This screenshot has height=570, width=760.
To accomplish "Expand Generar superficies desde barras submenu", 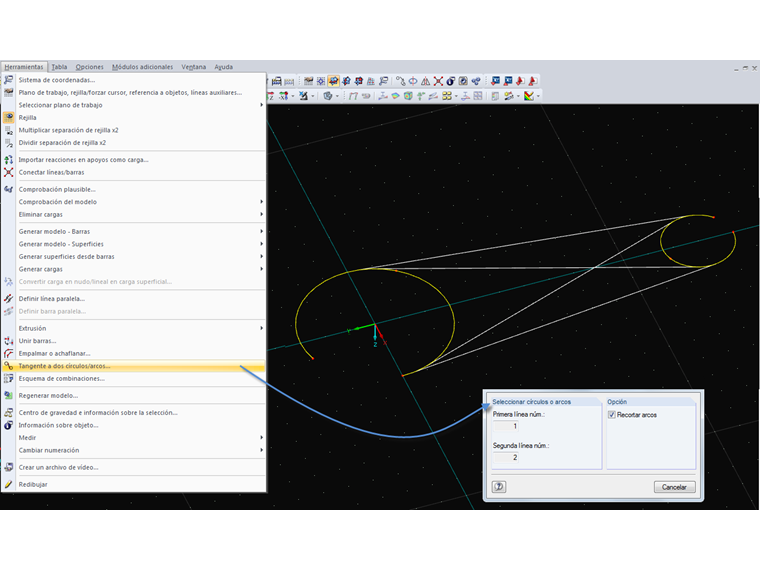I will (133, 257).
